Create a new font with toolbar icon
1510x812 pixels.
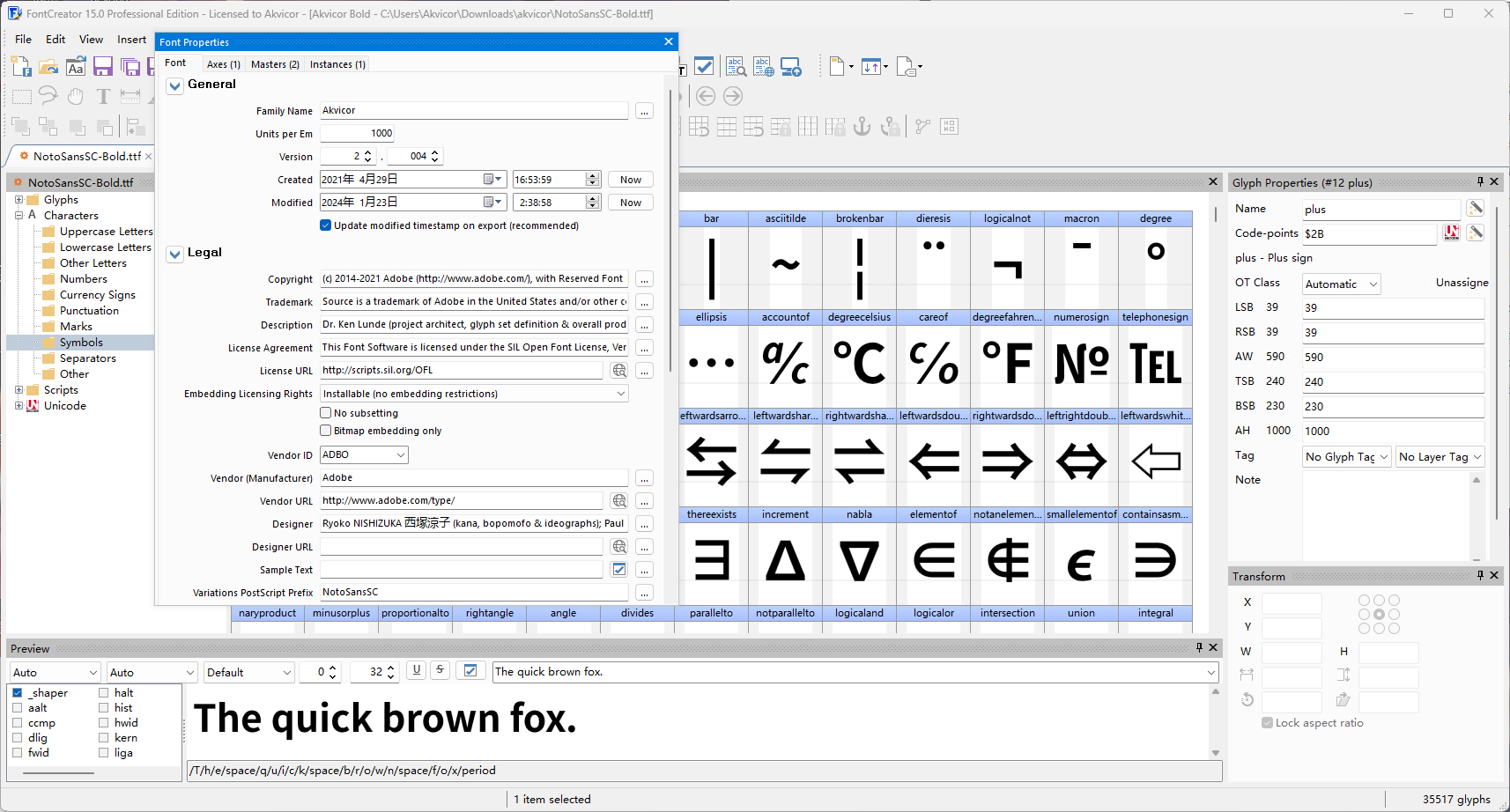pos(21,67)
